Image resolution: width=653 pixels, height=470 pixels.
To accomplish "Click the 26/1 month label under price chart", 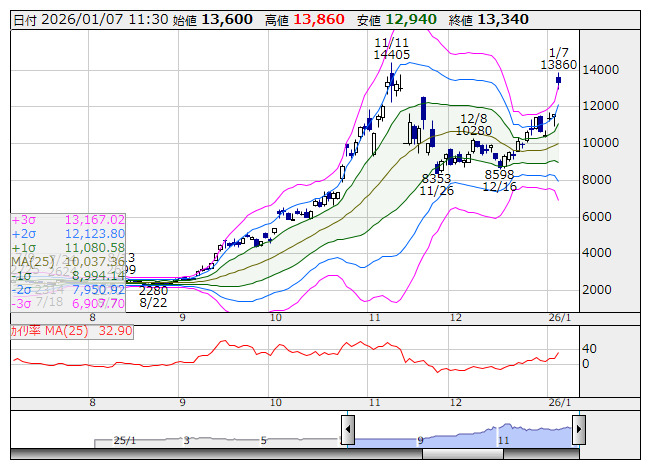I will 560,318.
